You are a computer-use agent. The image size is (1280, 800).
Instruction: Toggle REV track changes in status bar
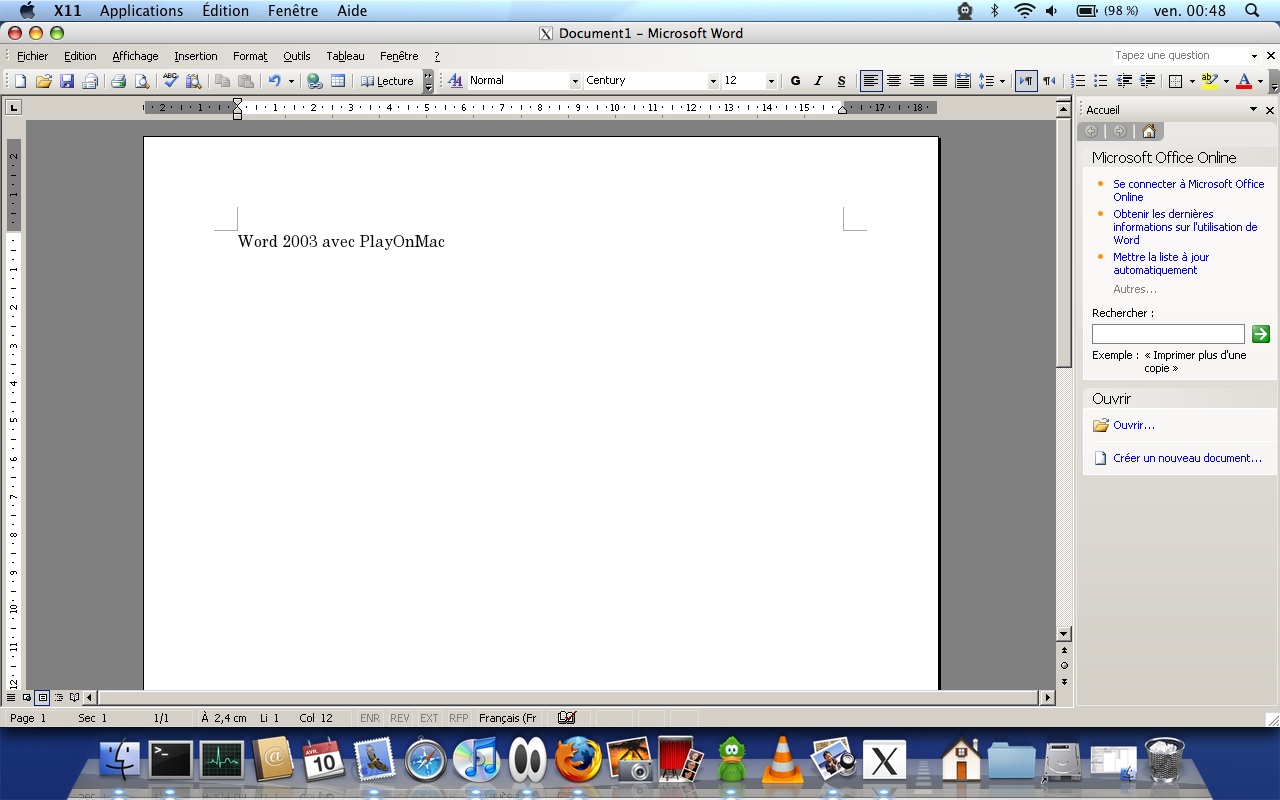(x=400, y=718)
